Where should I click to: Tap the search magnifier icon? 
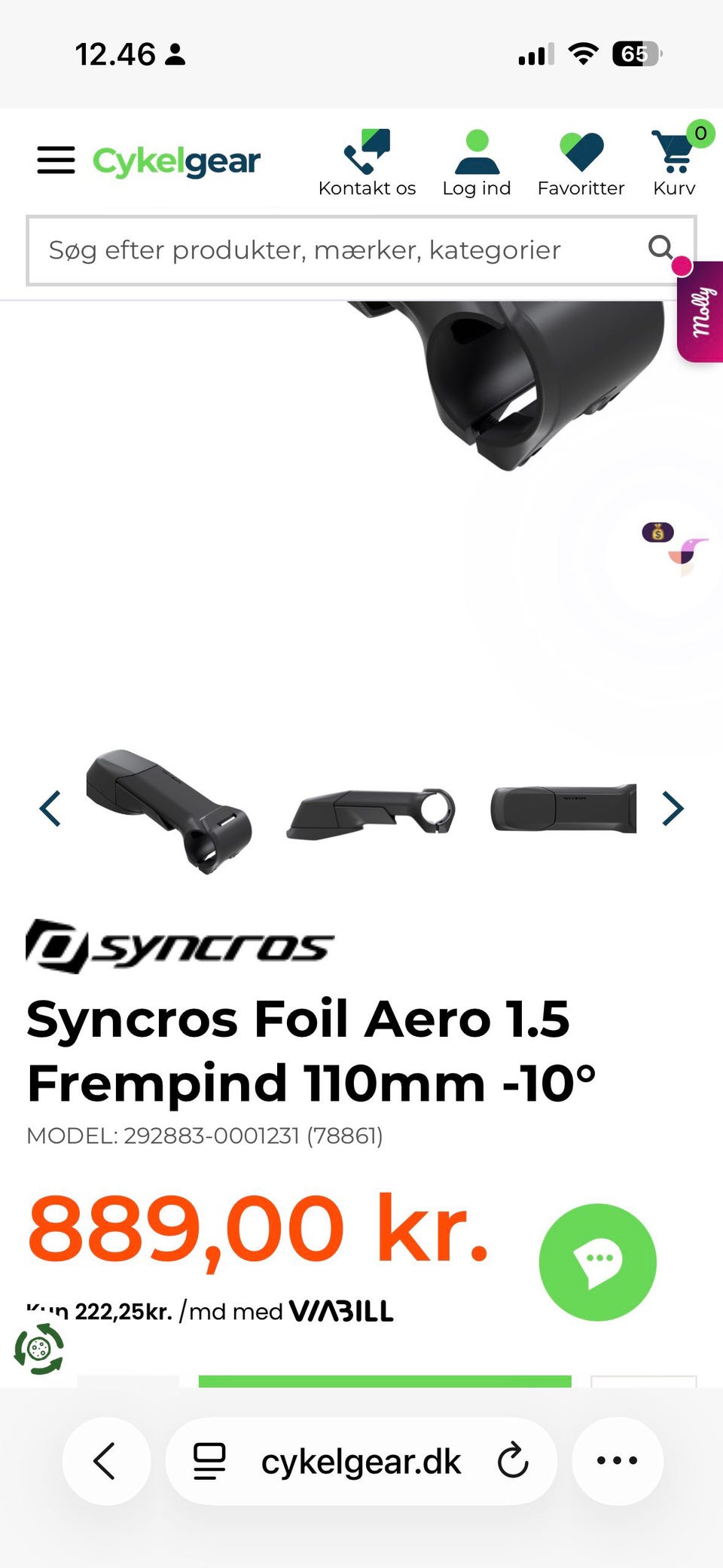point(660,247)
